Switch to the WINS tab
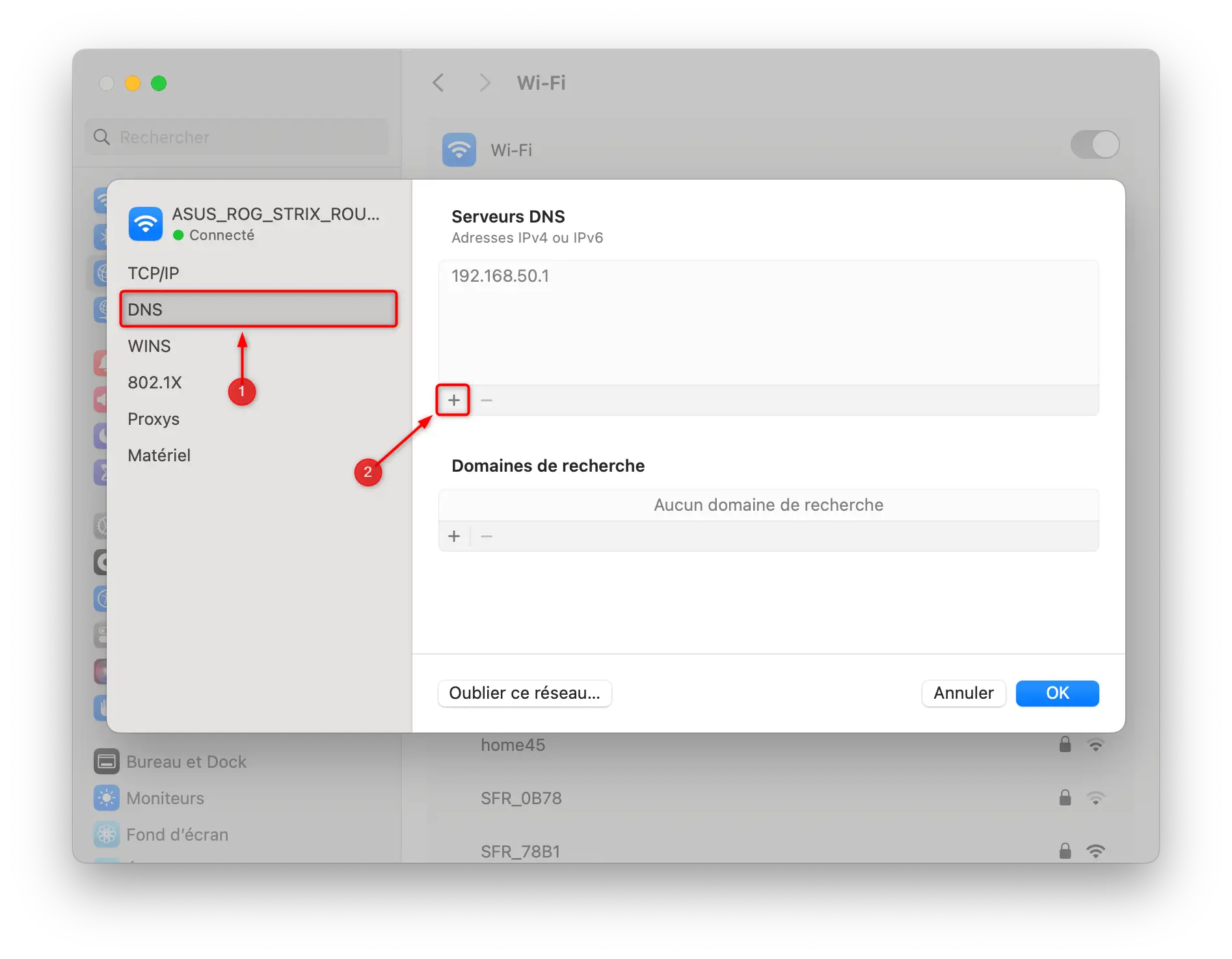 [258, 345]
